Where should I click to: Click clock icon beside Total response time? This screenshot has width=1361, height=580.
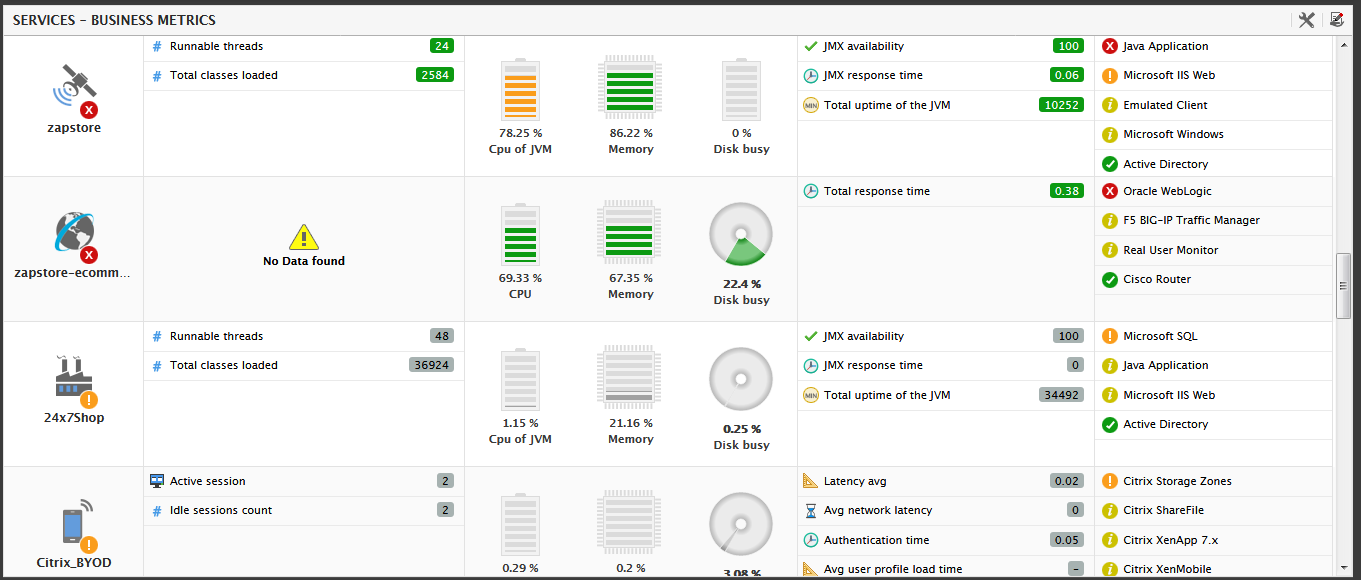coord(811,191)
